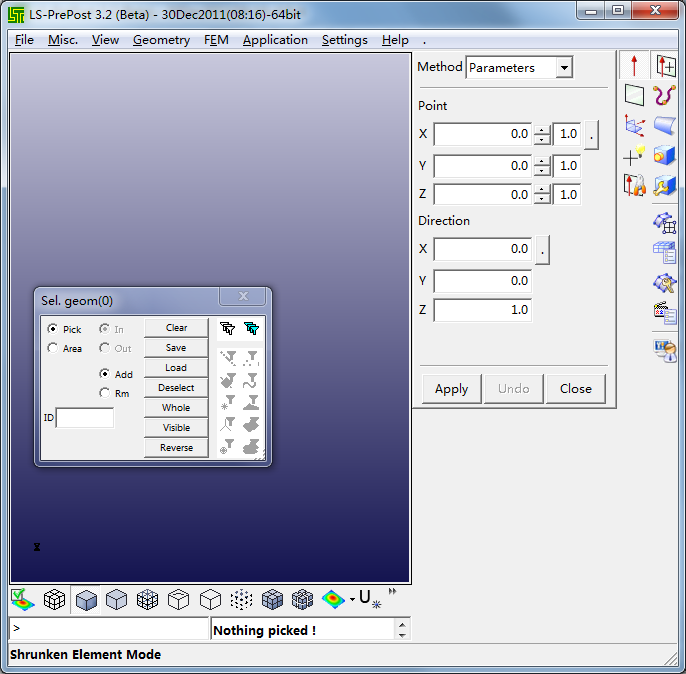686x674 pixels.
Task: Click the white multi-funnel filter icon
Action: 228,328
